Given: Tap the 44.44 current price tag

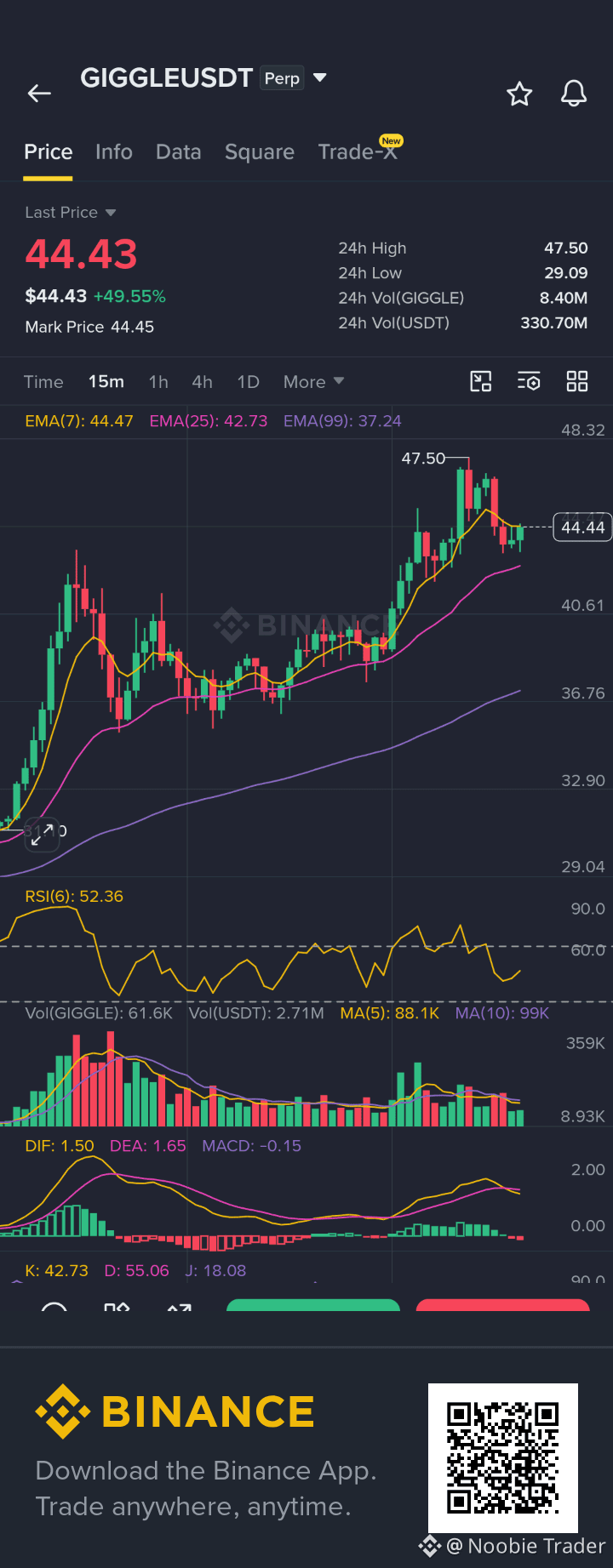Looking at the screenshot, I should [583, 527].
